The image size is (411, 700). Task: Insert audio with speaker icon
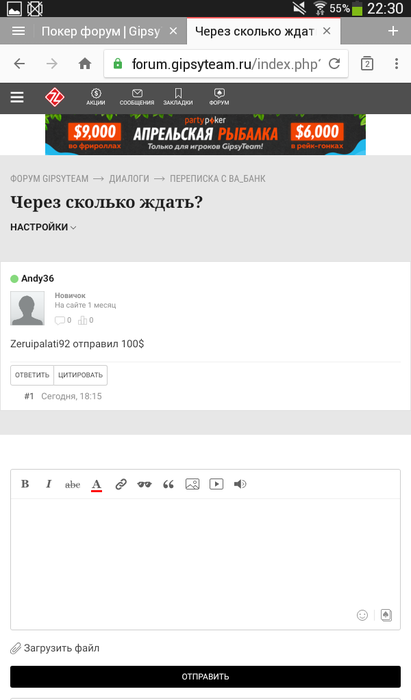click(x=240, y=484)
